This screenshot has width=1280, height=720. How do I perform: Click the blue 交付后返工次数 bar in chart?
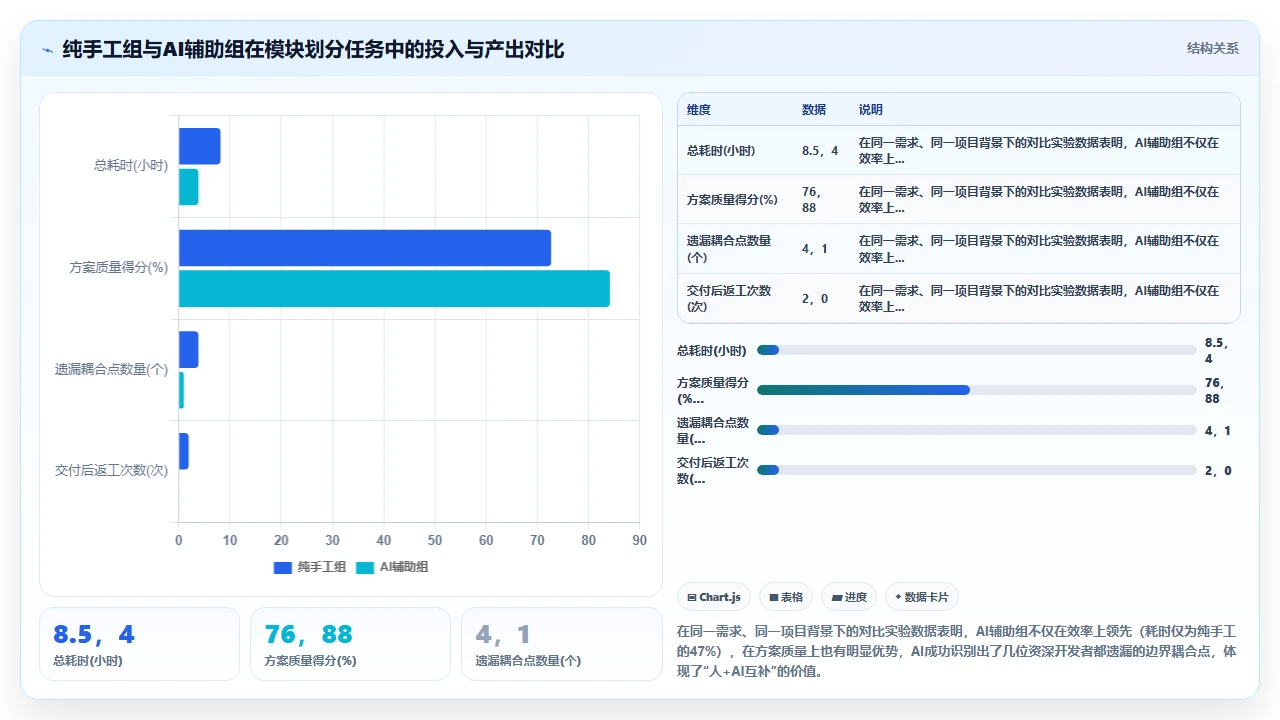click(183, 451)
